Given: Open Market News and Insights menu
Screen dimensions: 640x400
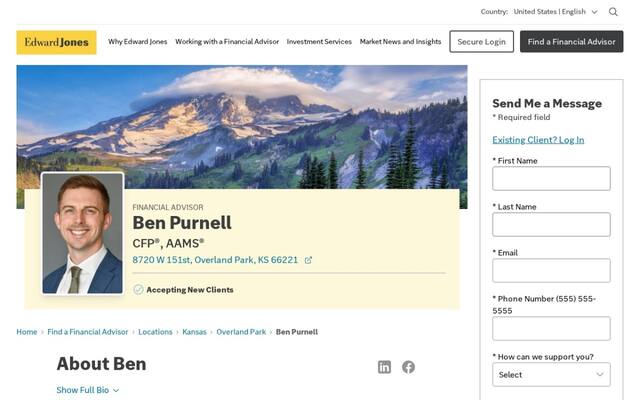Looking at the screenshot, I should (400, 42).
